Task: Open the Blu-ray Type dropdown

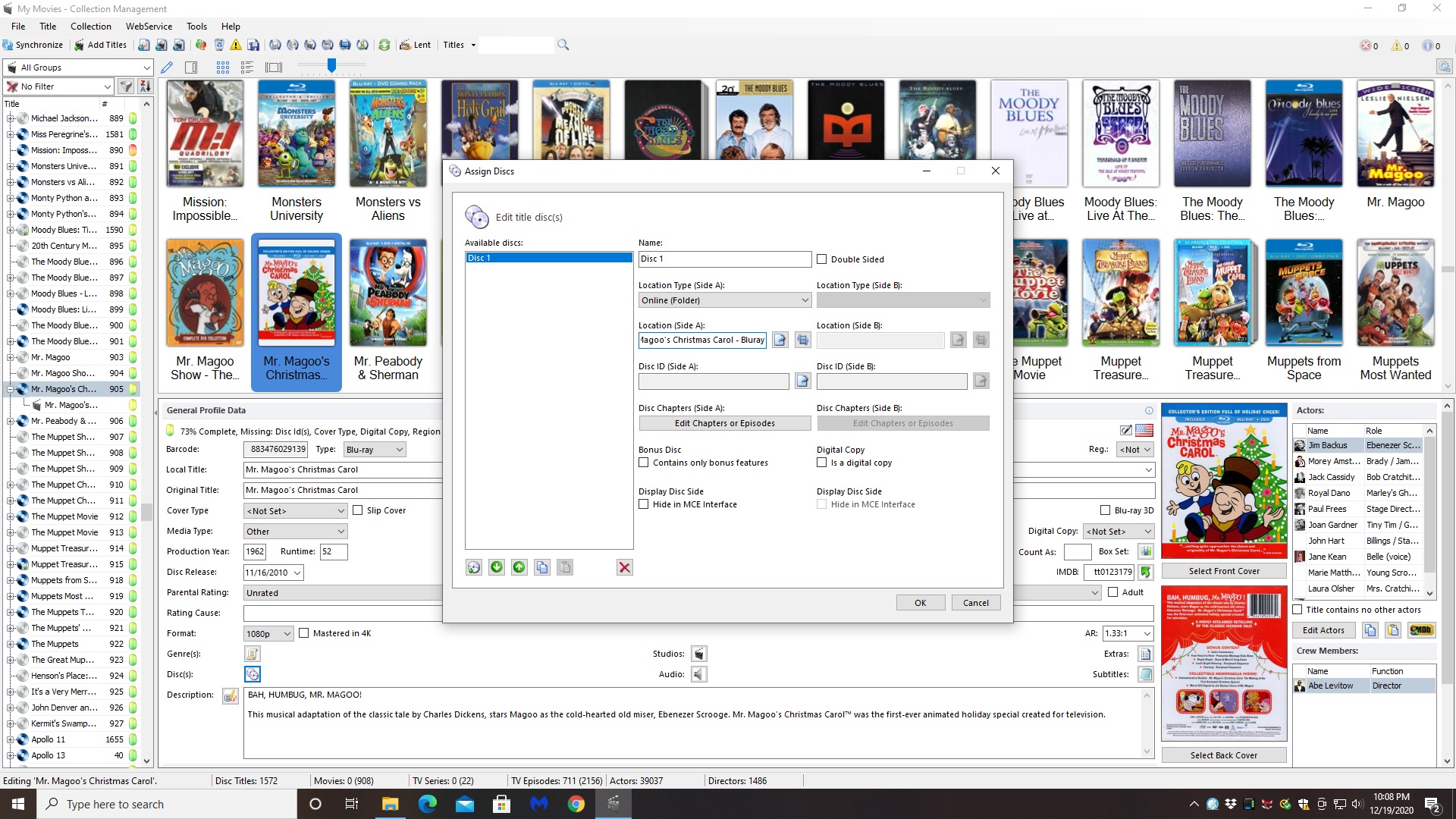Action: (375, 450)
